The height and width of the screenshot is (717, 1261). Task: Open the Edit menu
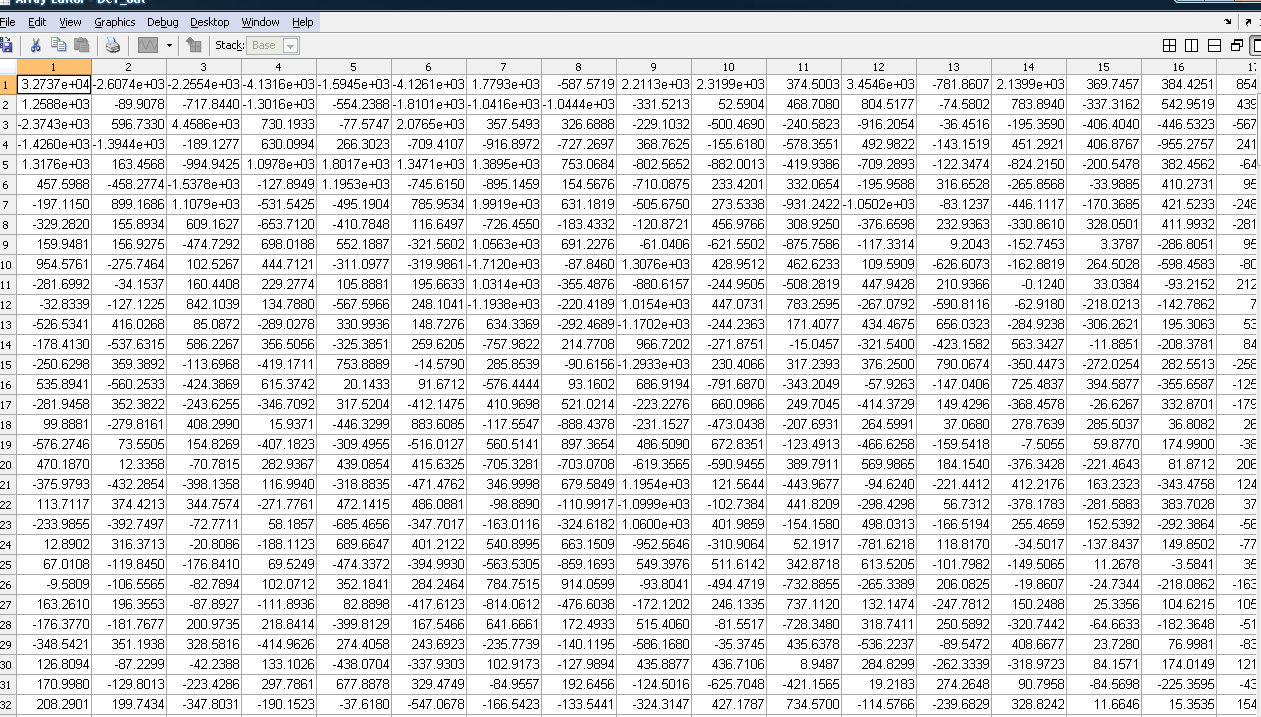(x=37, y=21)
